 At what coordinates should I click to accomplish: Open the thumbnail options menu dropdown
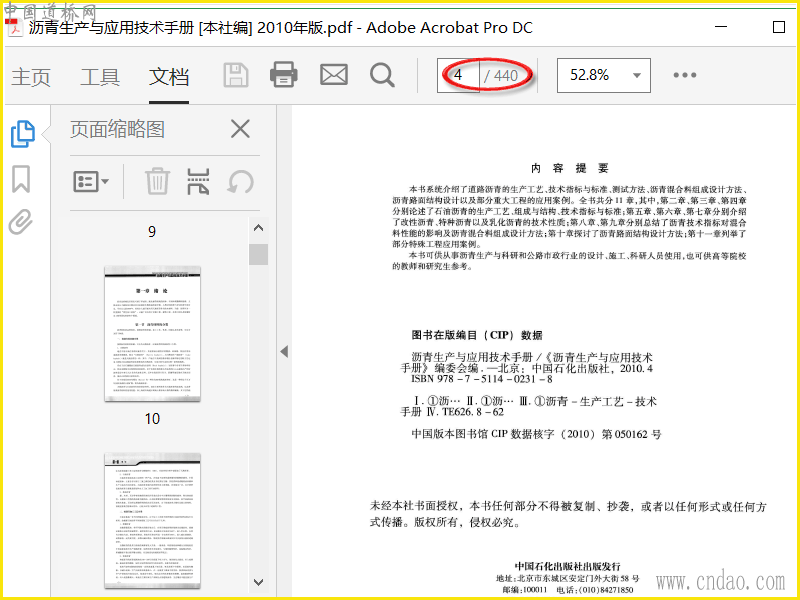[91, 181]
